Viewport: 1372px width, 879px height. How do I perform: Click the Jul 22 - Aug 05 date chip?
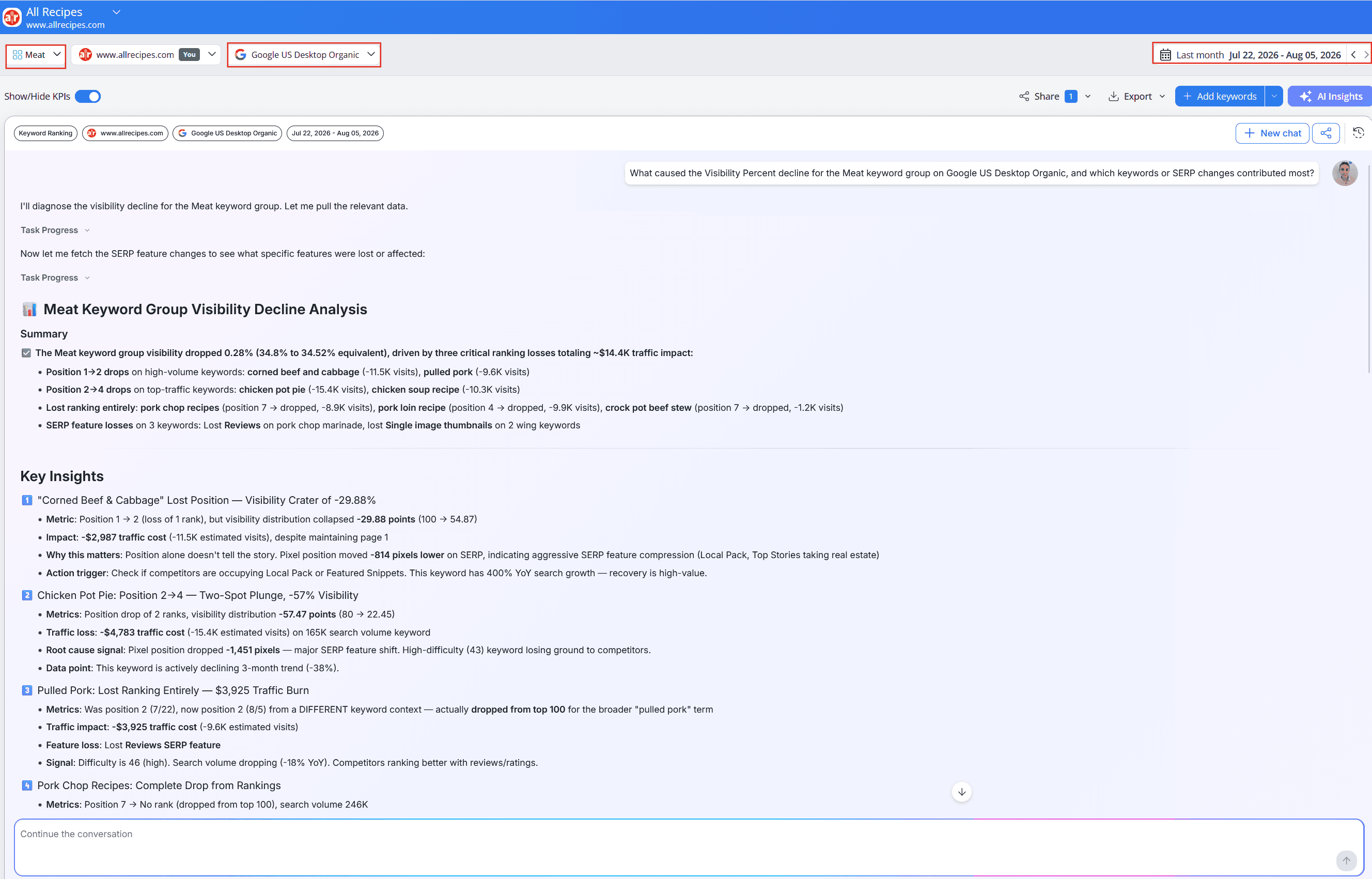click(335, 133)
